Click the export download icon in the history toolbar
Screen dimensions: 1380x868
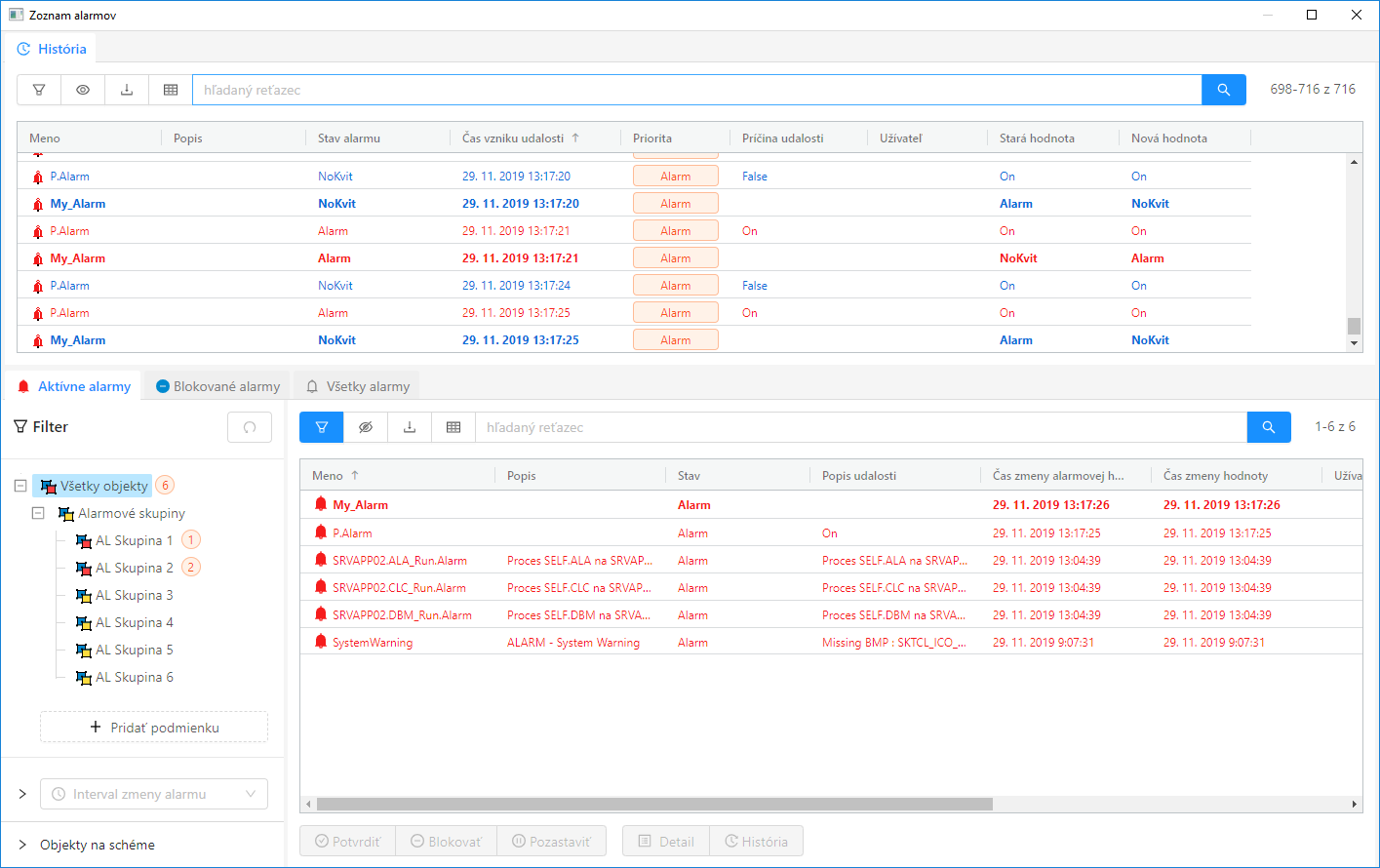click(127, 90)
